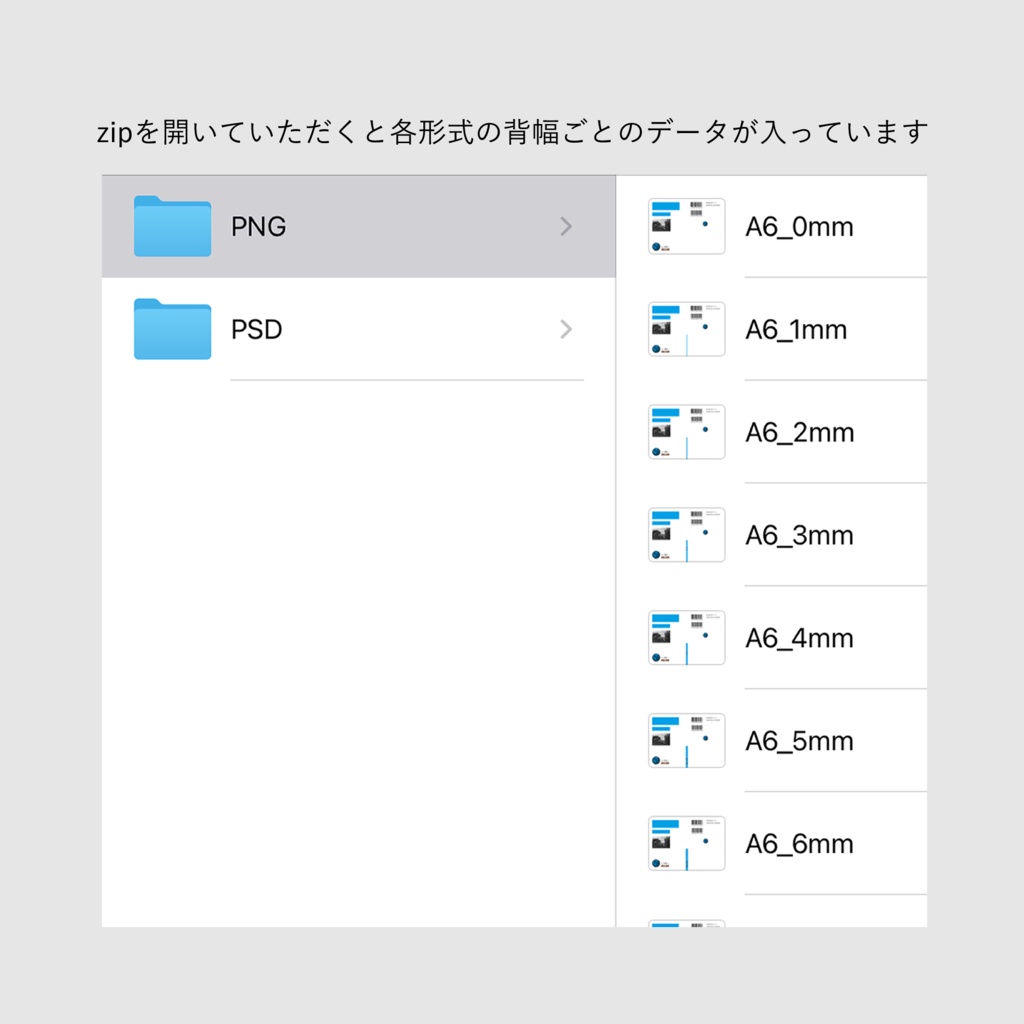Select the PSD folder row

[358, 330]
